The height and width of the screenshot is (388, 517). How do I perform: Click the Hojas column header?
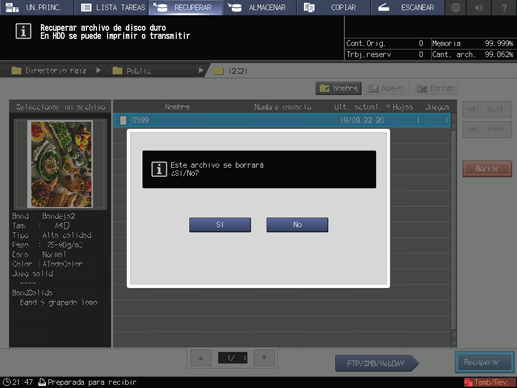(x=403, y=107)
